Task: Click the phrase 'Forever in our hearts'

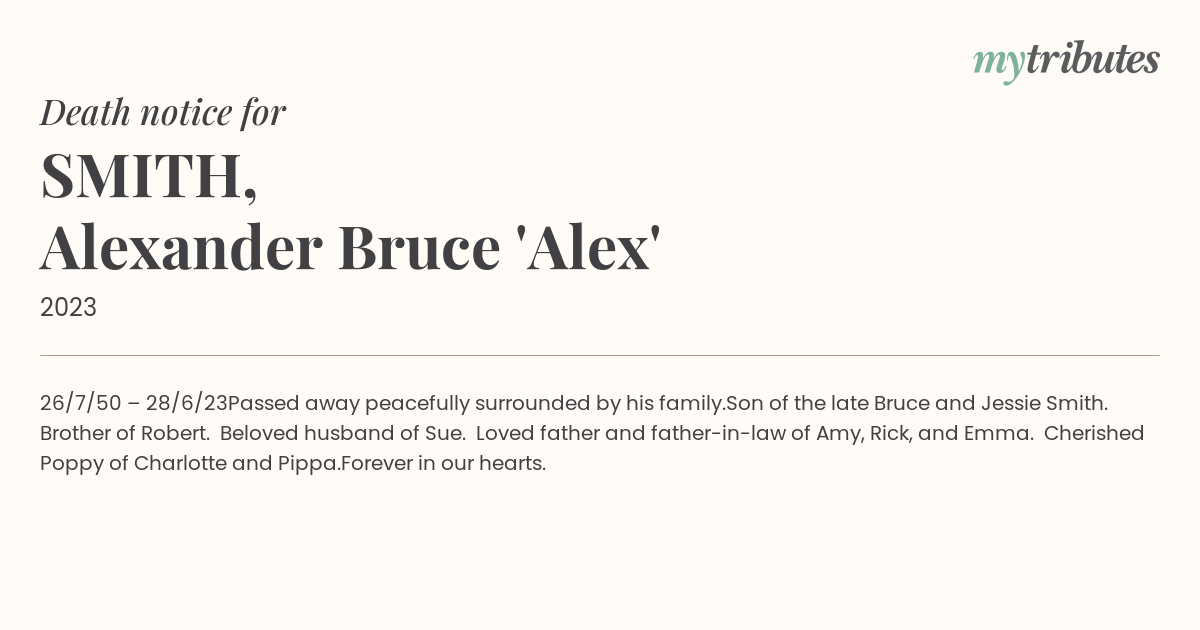Action: click(441, 464)
